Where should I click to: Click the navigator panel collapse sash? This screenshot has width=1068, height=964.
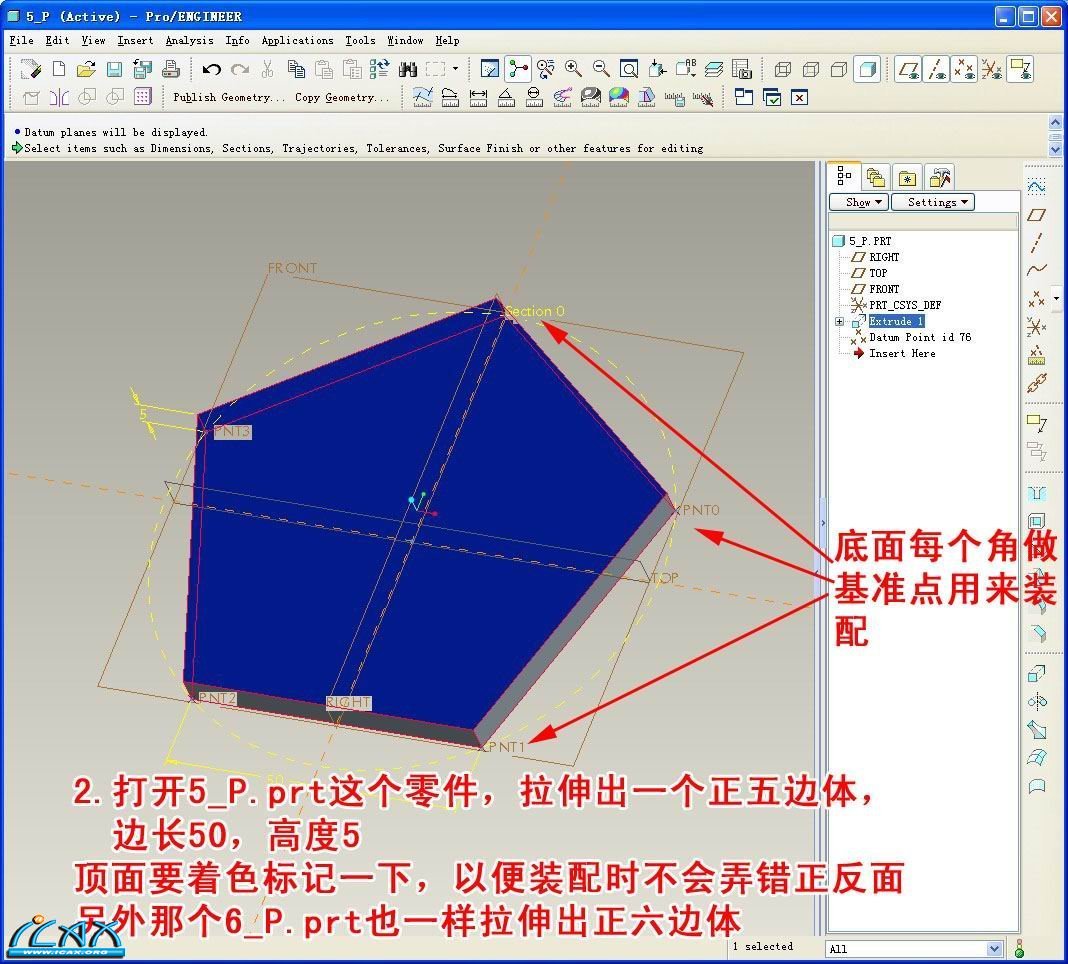click(822, 523)
